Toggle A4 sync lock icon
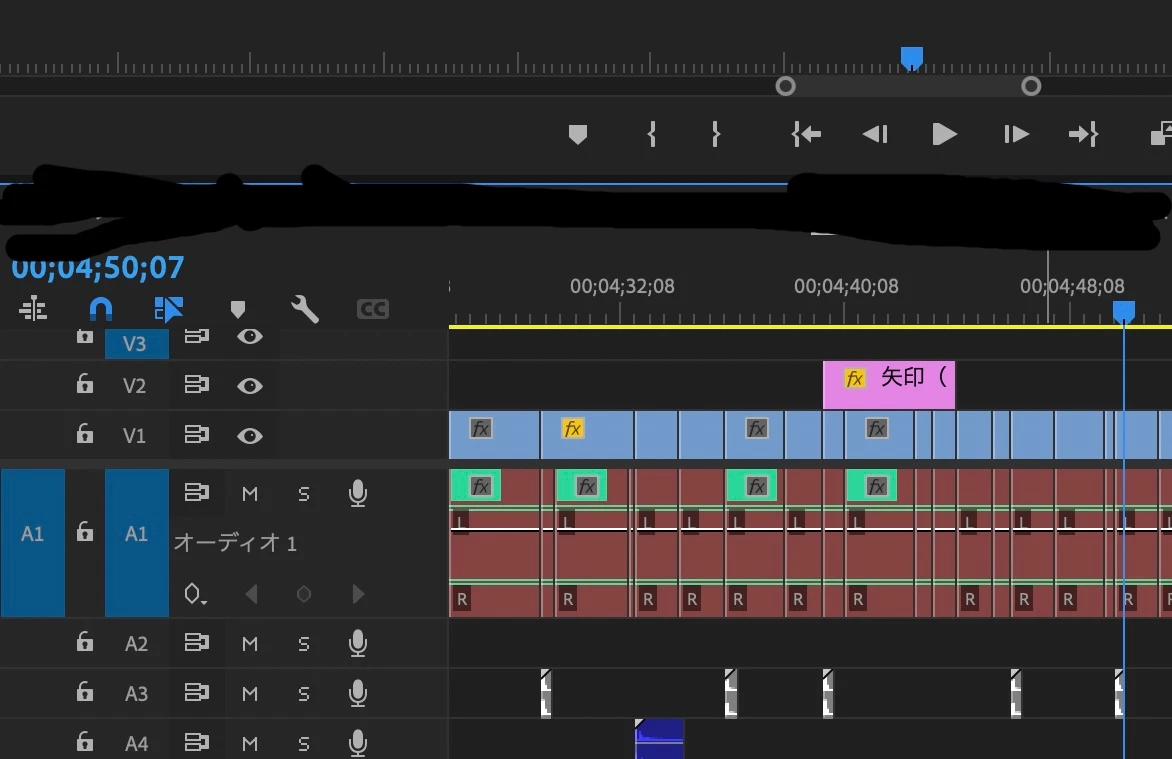 [197, 742]
